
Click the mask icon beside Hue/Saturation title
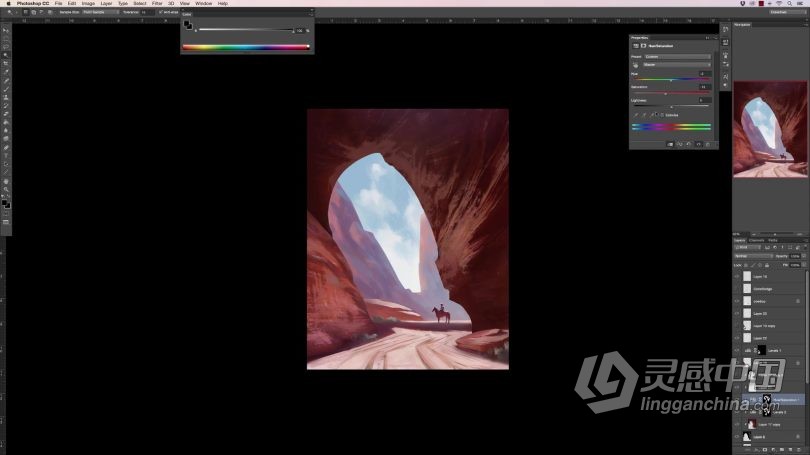point(644,45)
